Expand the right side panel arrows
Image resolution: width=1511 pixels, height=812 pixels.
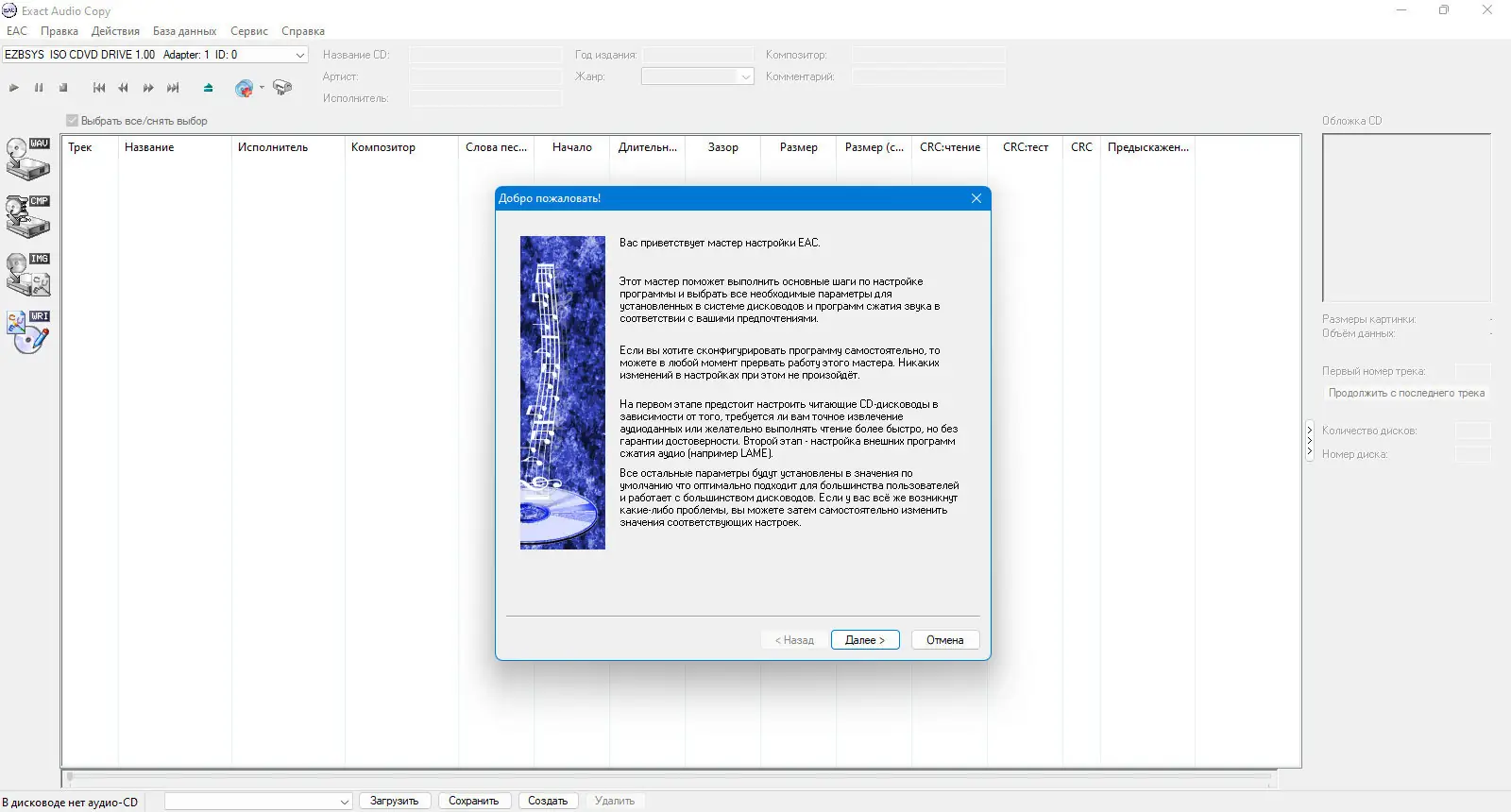pos(1310,441)
